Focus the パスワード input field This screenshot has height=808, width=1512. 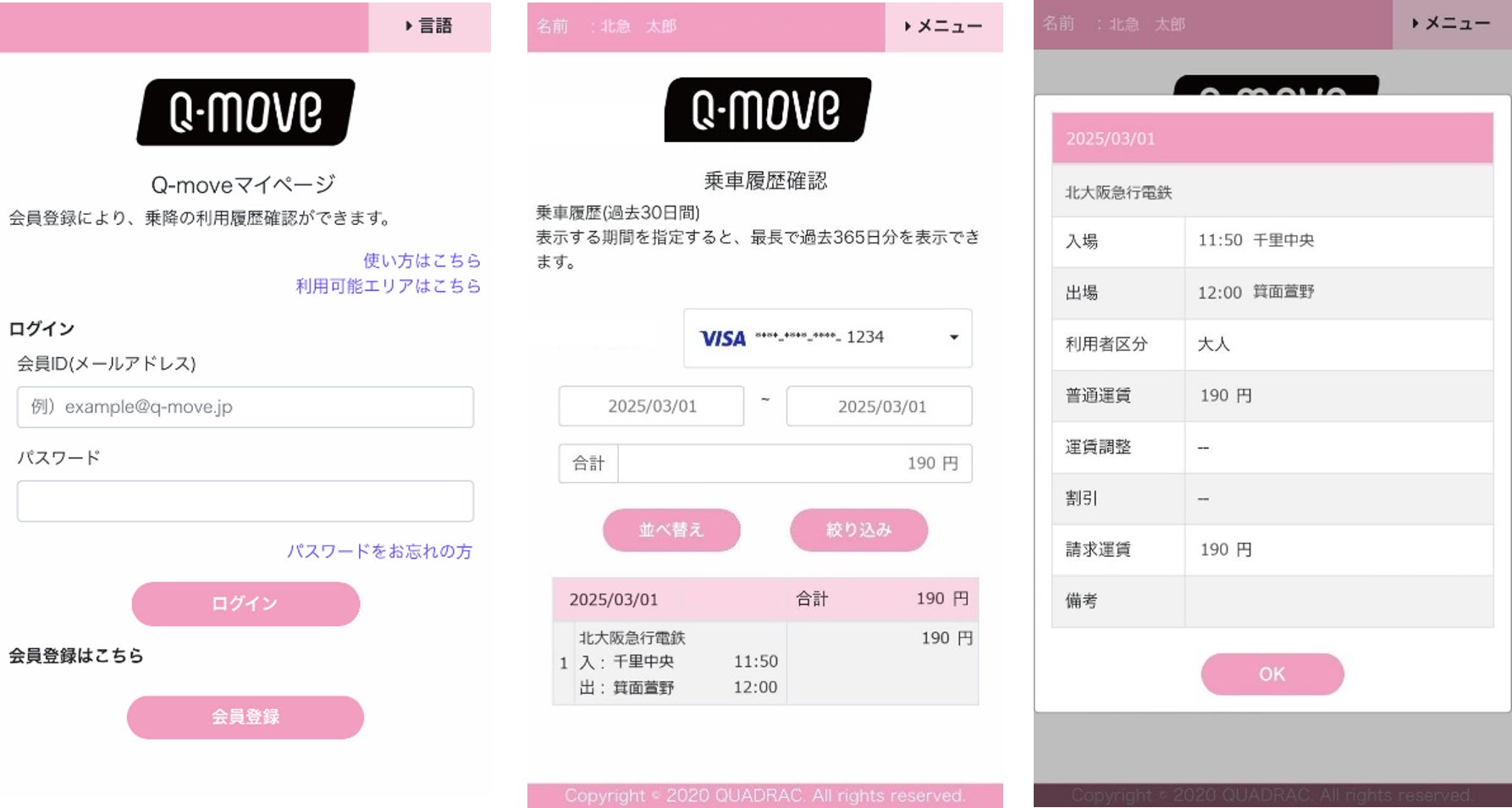click(x=246, y=501)
